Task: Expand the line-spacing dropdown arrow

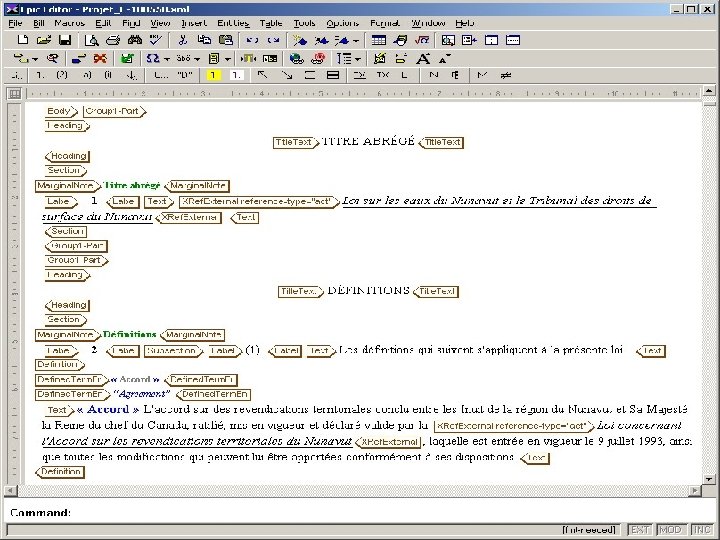Action: tap(358, 59)
